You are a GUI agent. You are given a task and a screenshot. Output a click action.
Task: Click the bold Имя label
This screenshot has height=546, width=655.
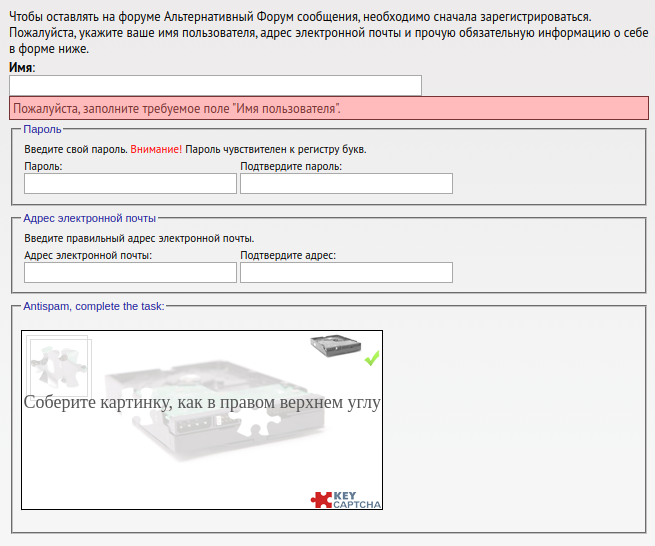point(21,67)
